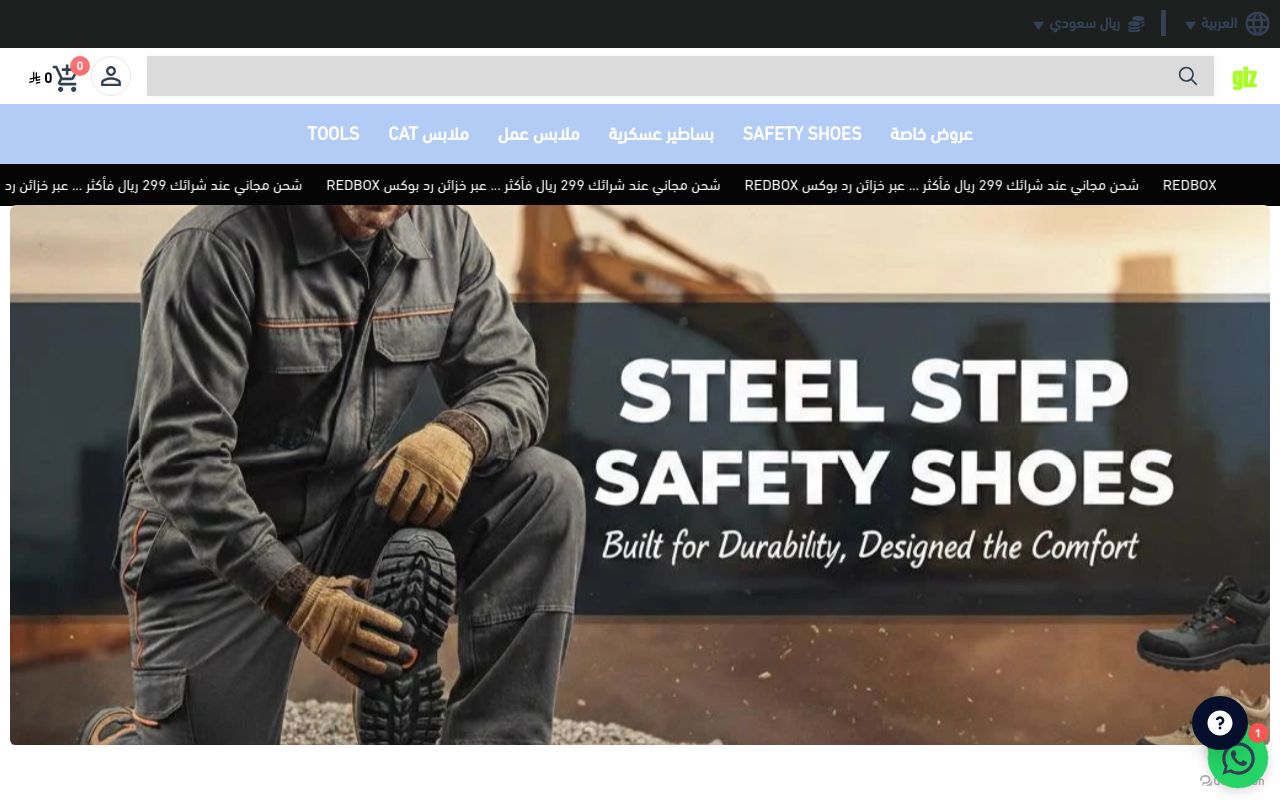Open the user account icon
Image resolution: width=1280 pixels, height=800 pixels.
point(111,76)
